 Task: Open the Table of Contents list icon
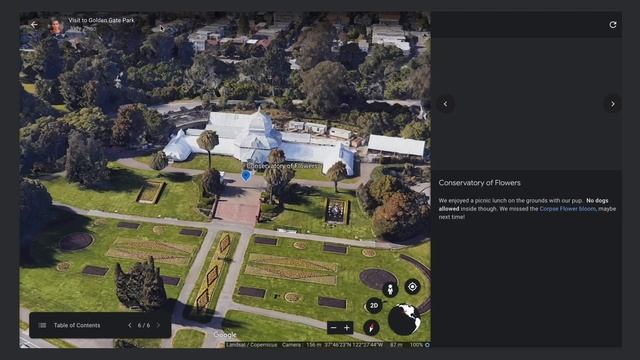tap(42, 325)
